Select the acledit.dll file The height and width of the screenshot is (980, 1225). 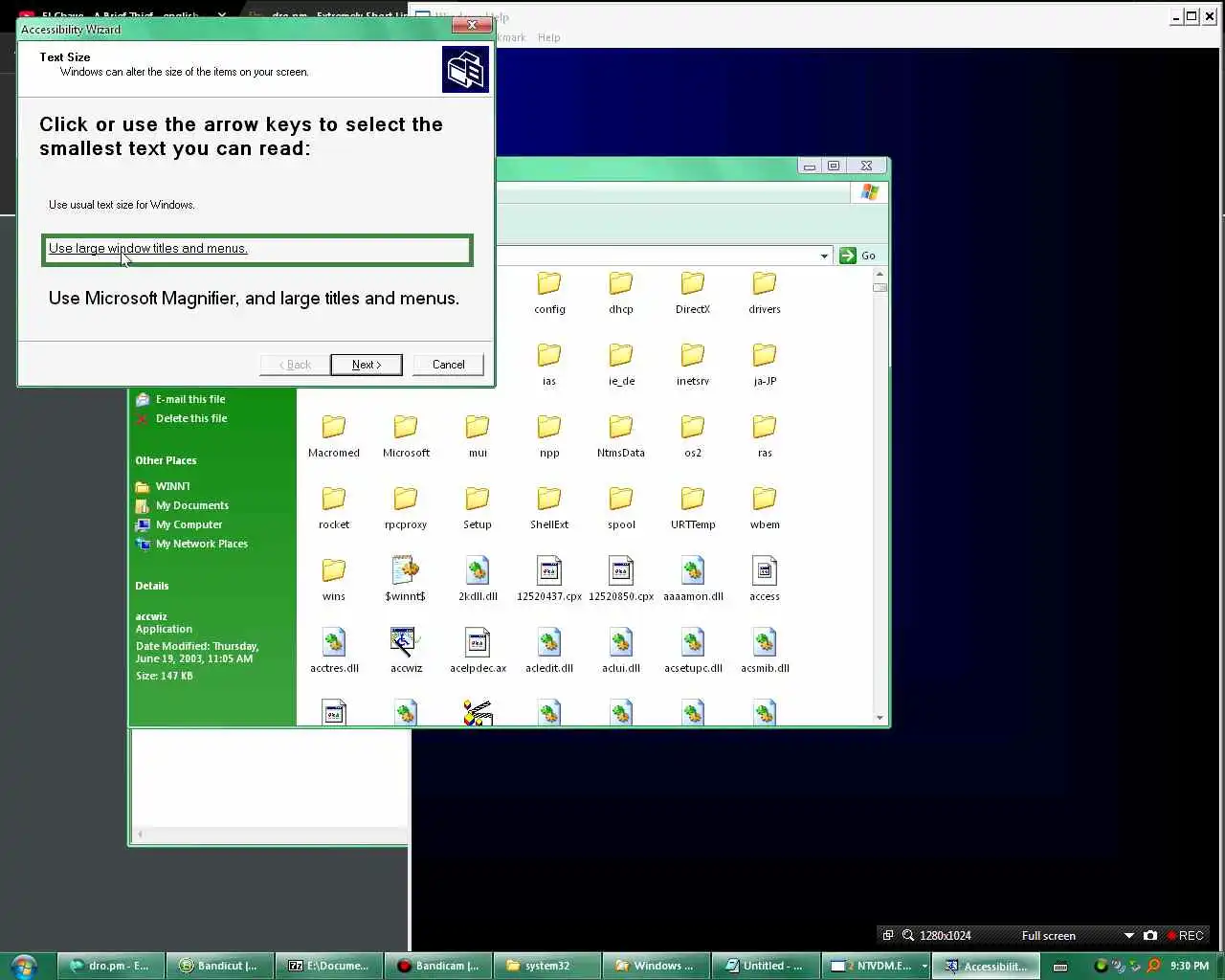click(x=549, y=652)
